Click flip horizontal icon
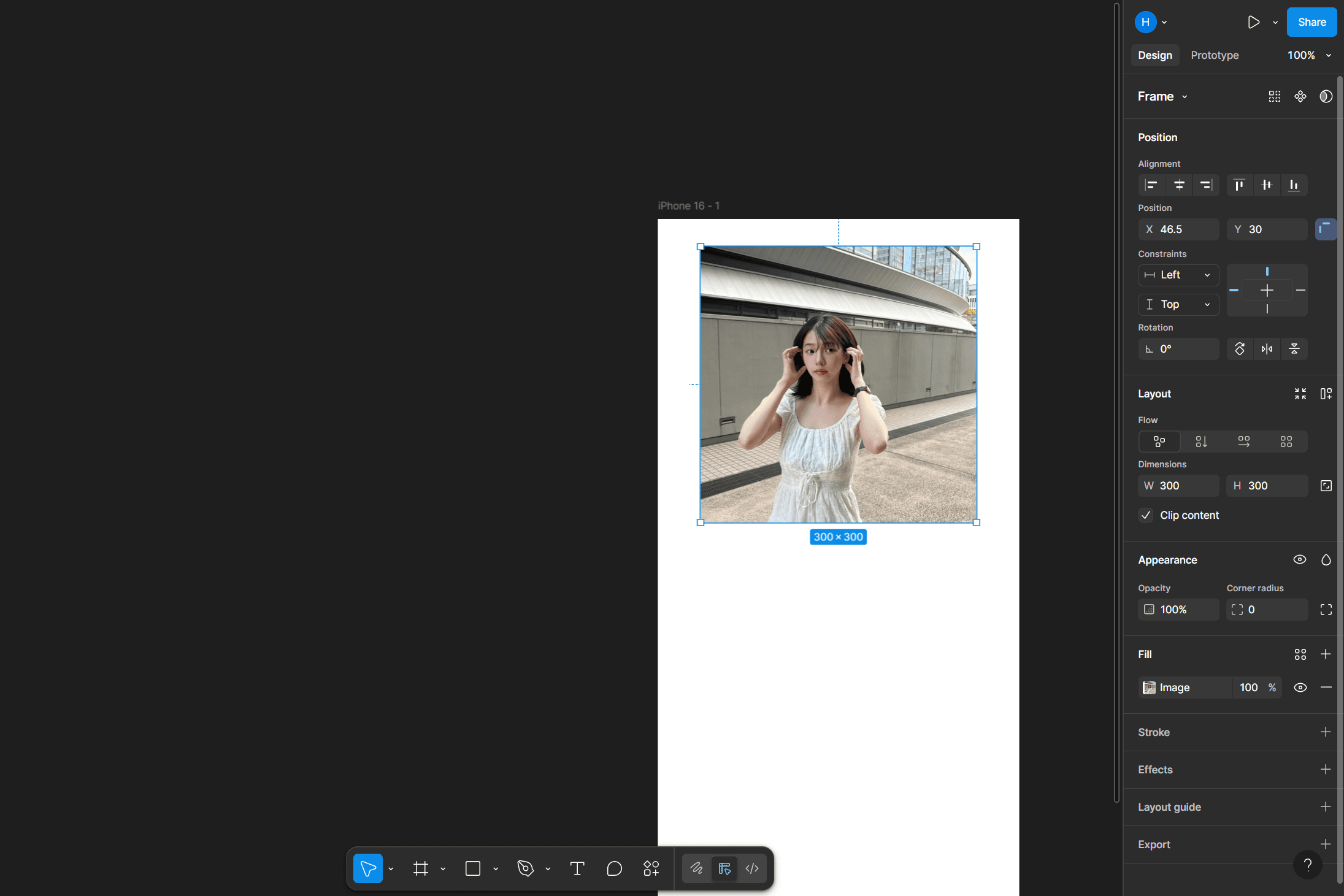 (1267, 349)
